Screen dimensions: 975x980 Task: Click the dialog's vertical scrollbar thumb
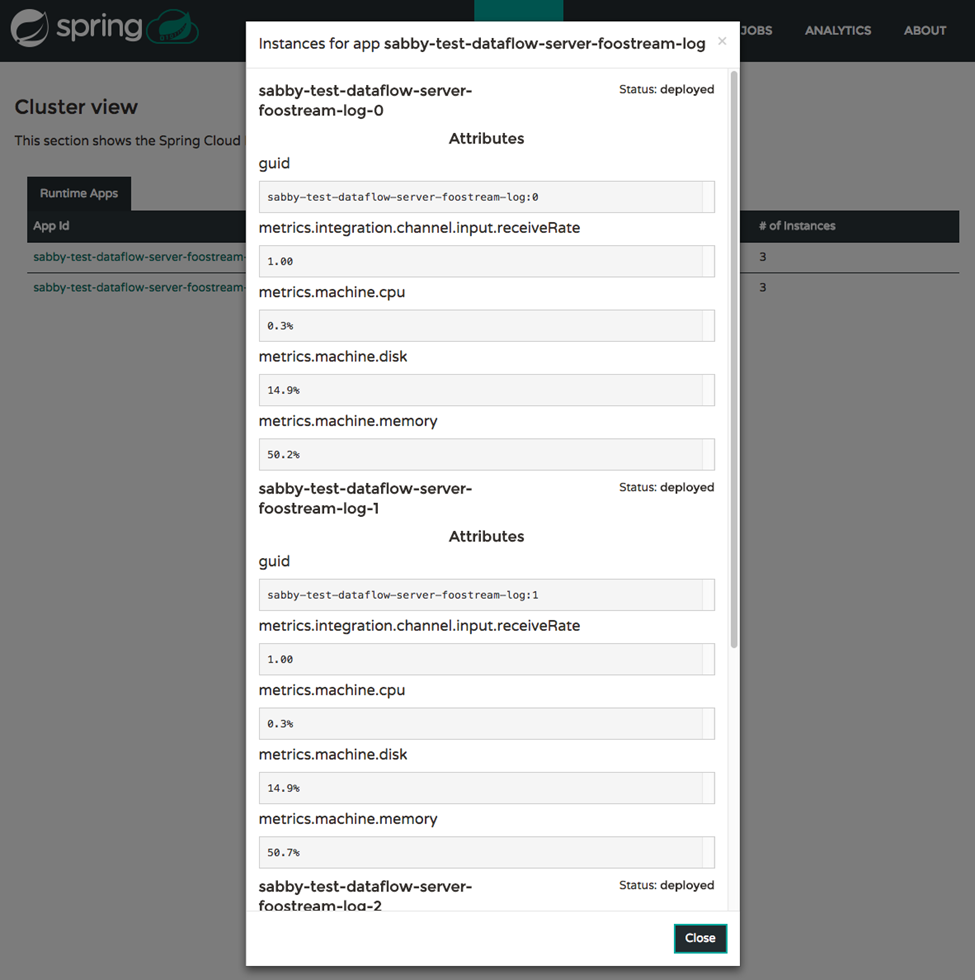734,359
